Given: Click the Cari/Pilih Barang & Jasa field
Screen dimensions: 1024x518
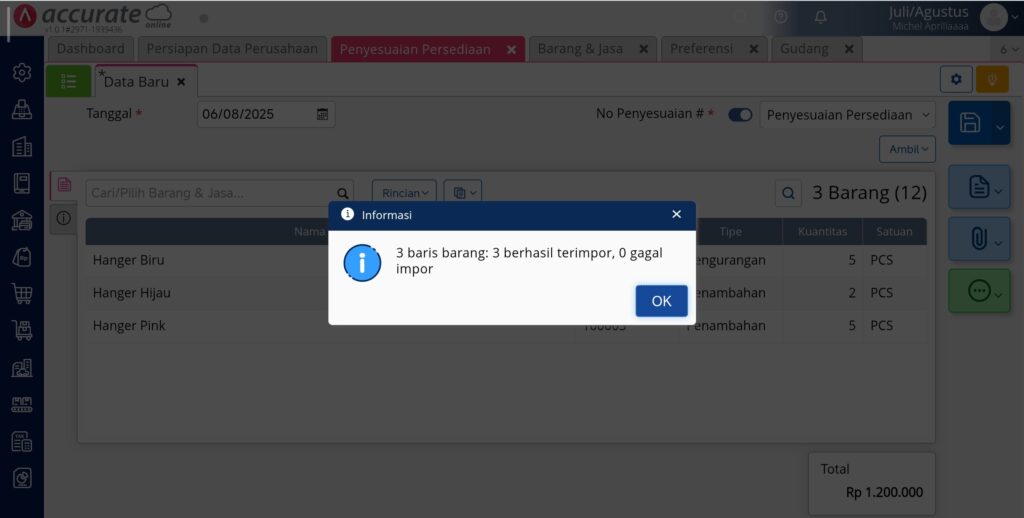Looking at the screenshot, I should click(212, 193).
